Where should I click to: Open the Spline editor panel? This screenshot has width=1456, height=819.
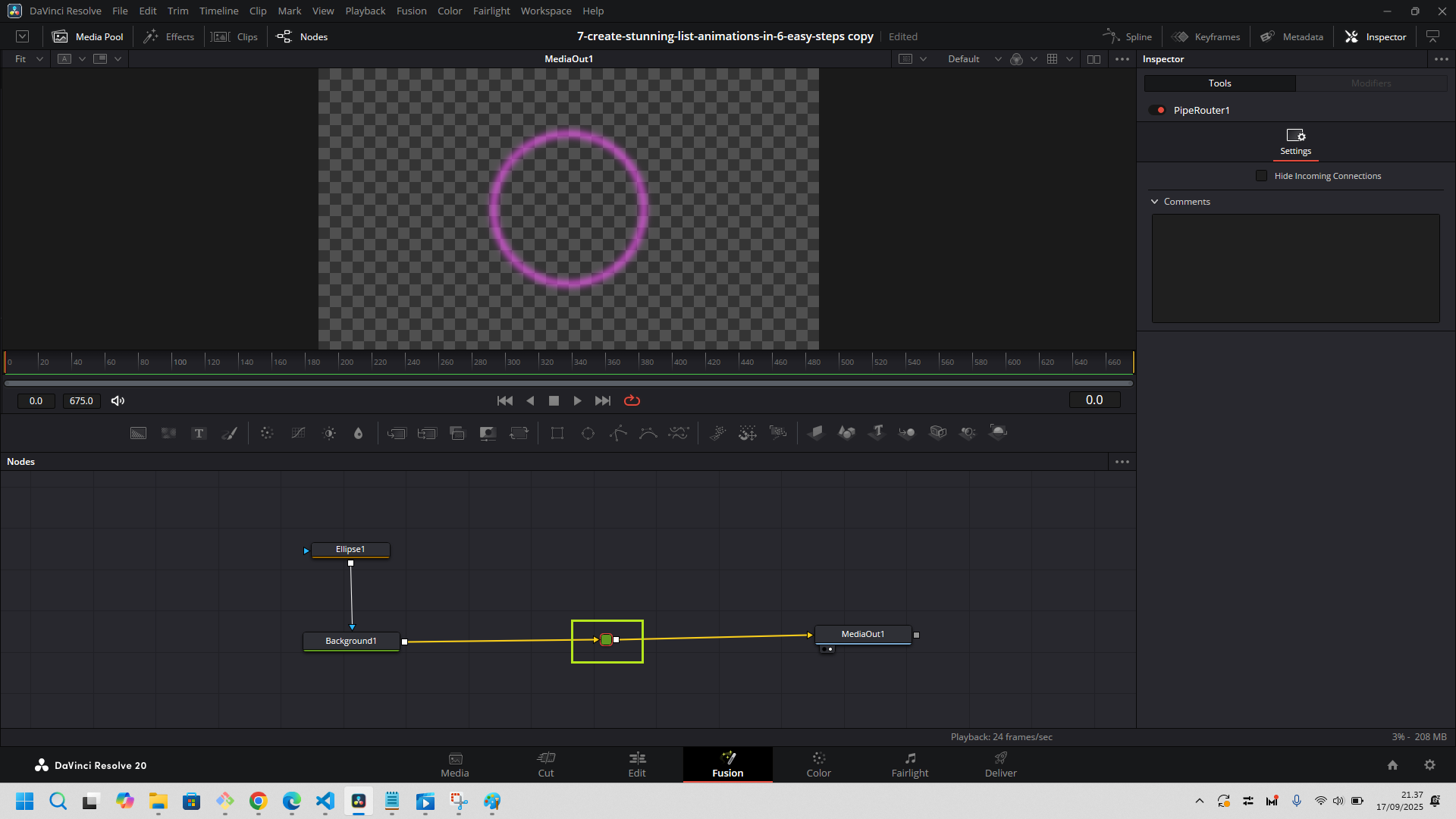coord(1128,36)
